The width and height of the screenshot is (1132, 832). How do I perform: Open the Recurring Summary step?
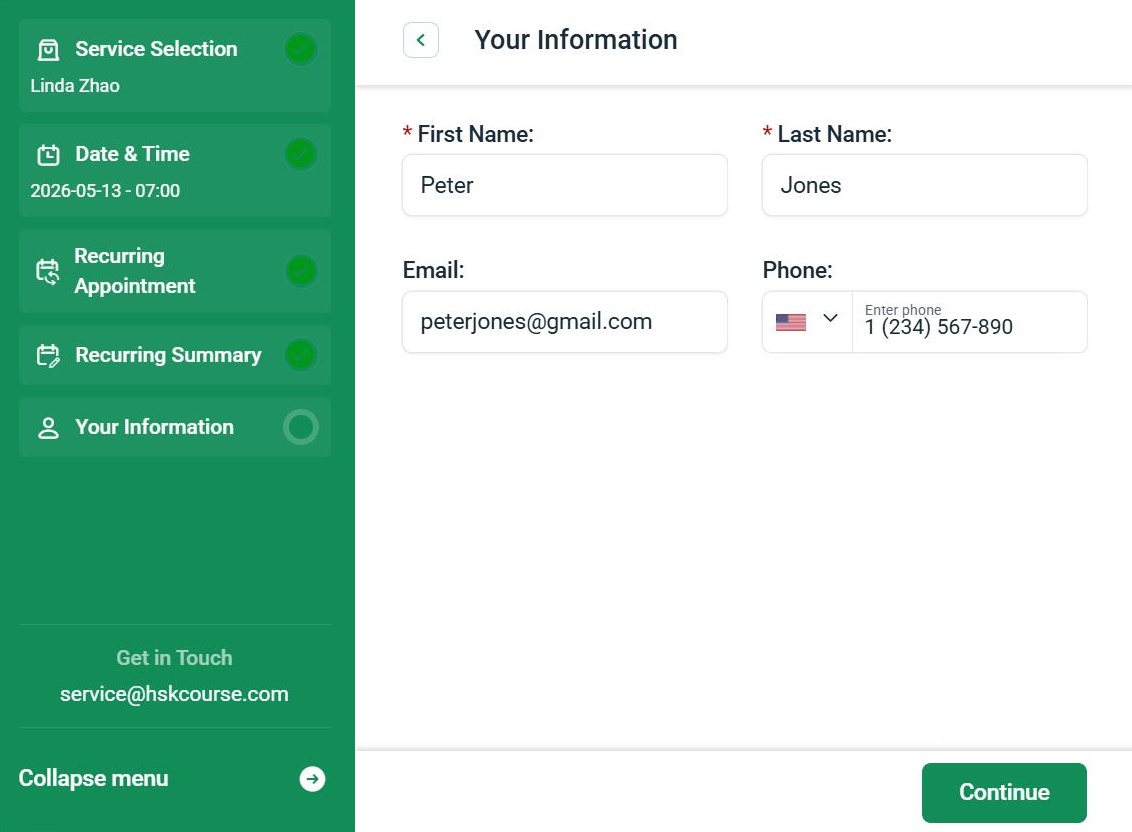click(175, 355)
